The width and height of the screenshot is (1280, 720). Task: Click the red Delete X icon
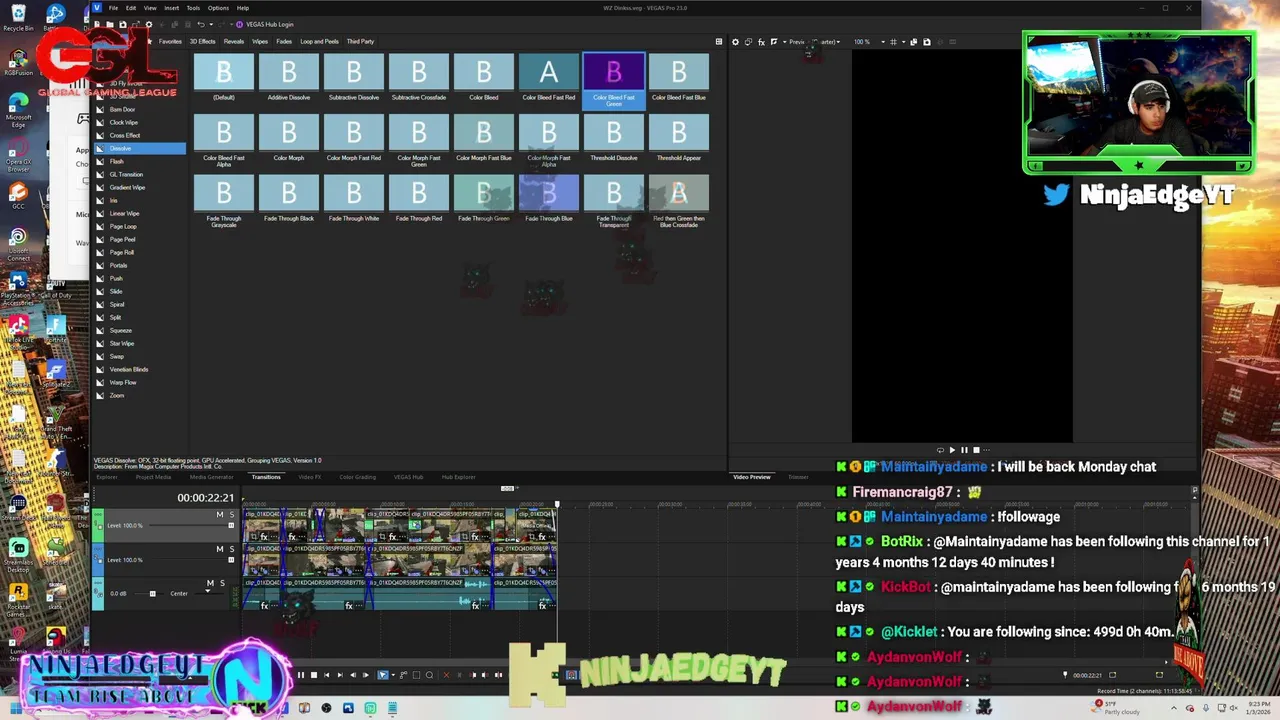coord(446,675)
